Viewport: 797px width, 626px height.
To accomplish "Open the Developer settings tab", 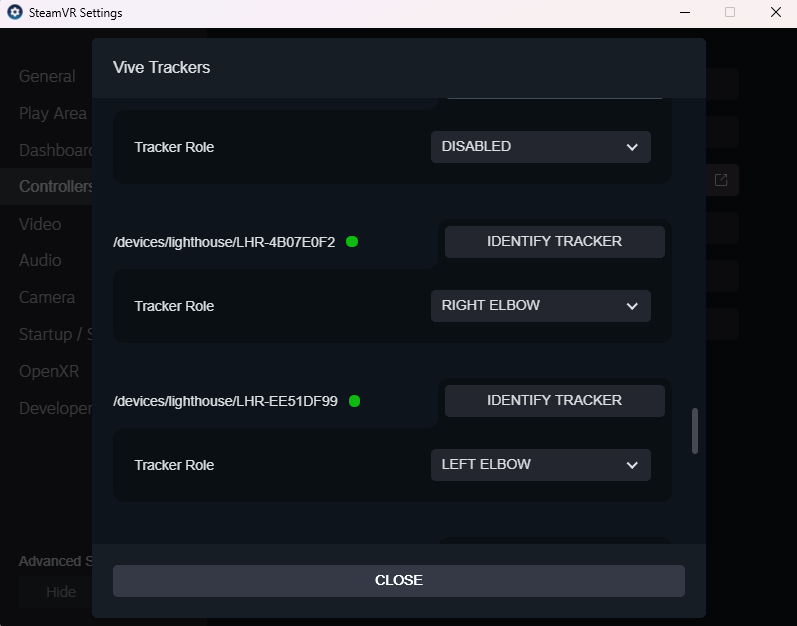I will coord(55,409).
